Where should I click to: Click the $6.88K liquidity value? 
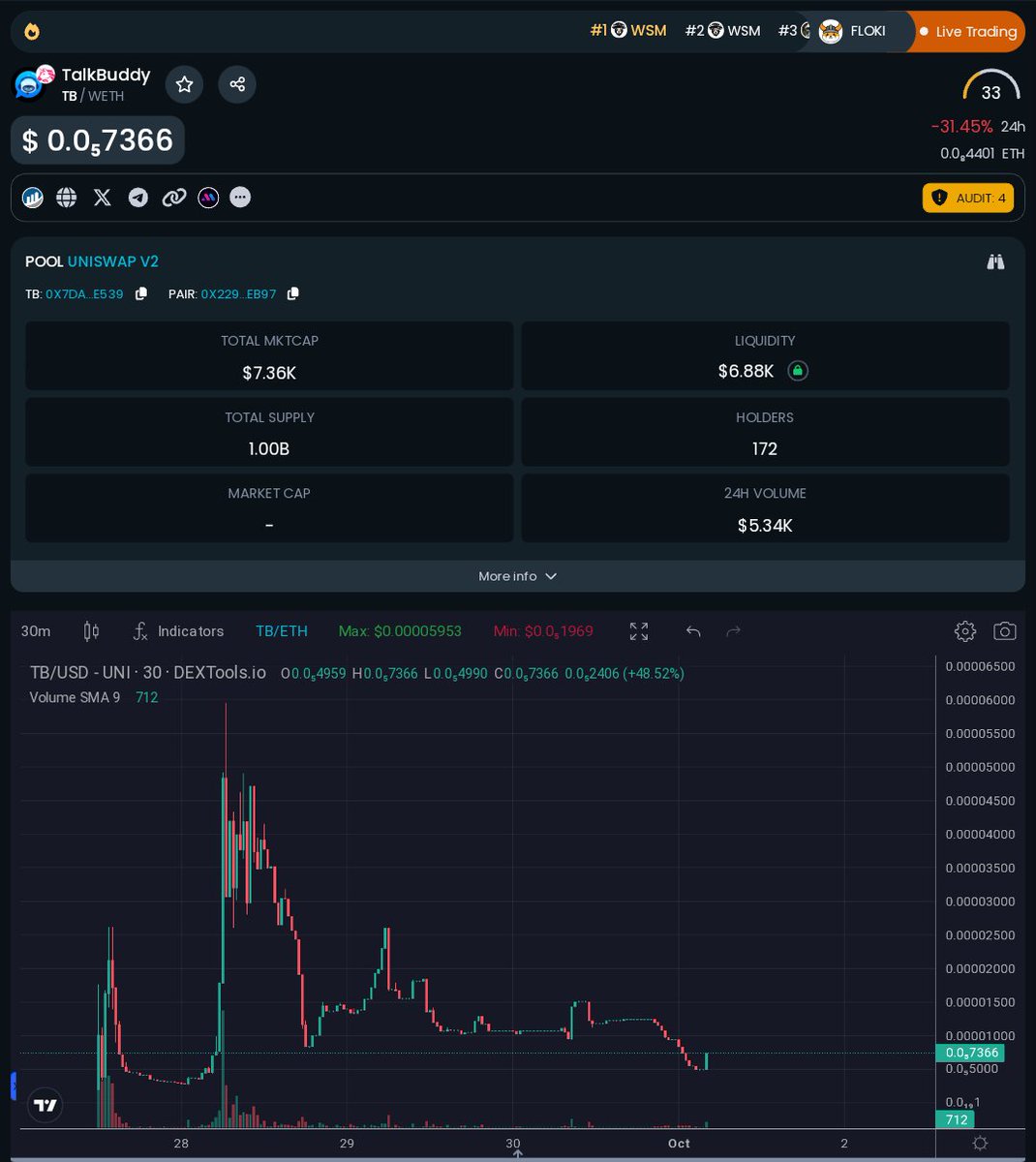pos(746,371)
